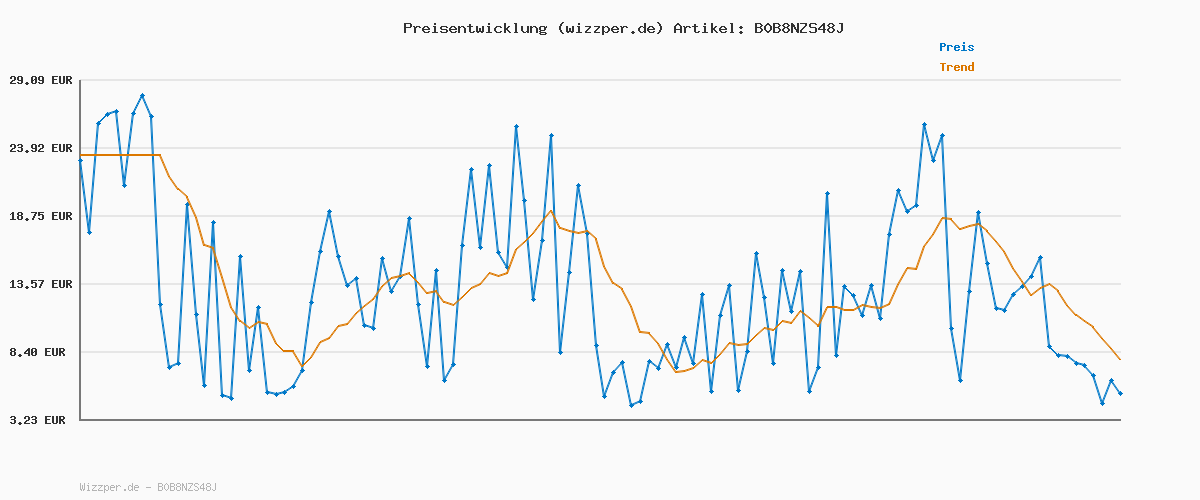The image size is (1200, 500).
Task: Select the tallest blue peak in chart's right half
Action: (924, 124)
